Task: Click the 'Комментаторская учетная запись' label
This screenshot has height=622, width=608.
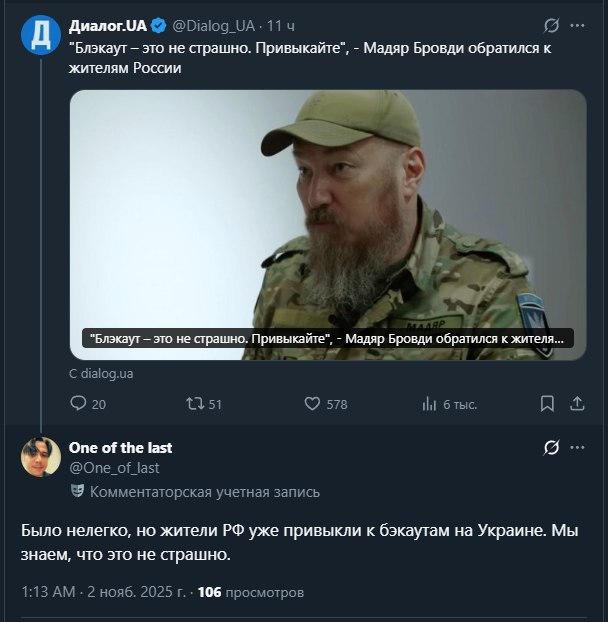Action: click(x=204, y=492)
